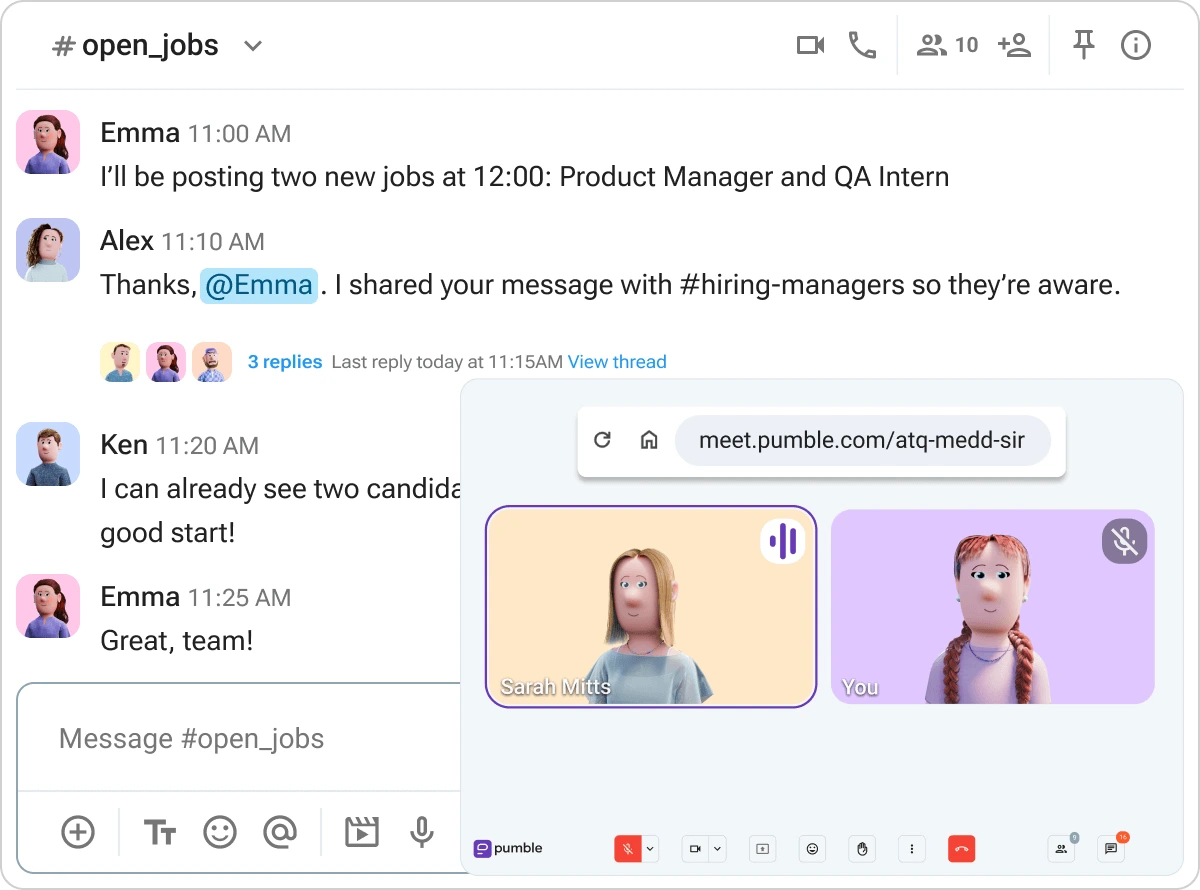The height and width of the screenshot is (890, 1200).
Task: Open the attachment plus menu
Action: pyautogui.click(x=78, y=831)
